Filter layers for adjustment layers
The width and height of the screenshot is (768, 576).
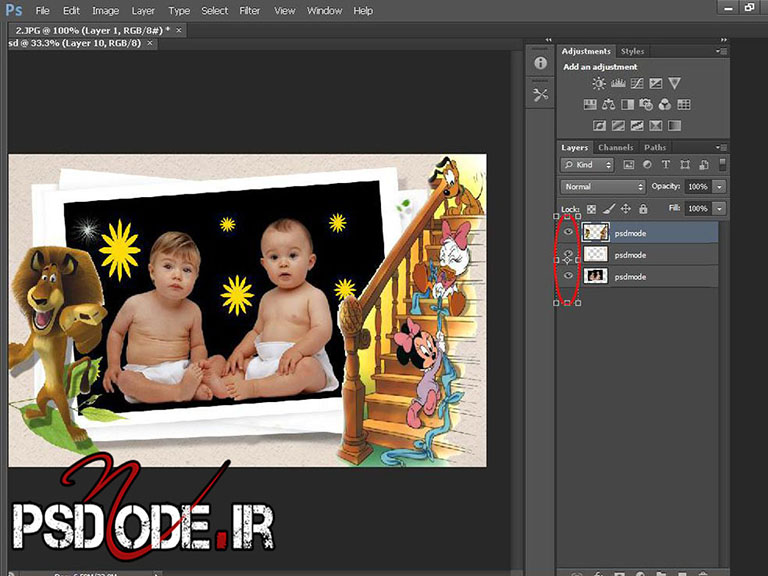647,165
